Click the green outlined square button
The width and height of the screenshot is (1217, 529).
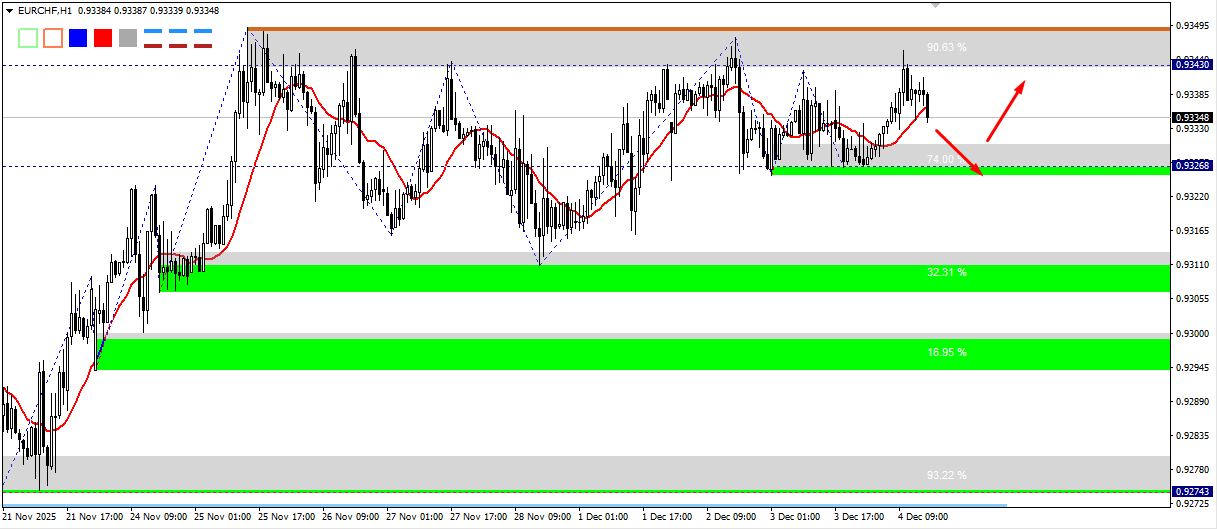point(28,38)
